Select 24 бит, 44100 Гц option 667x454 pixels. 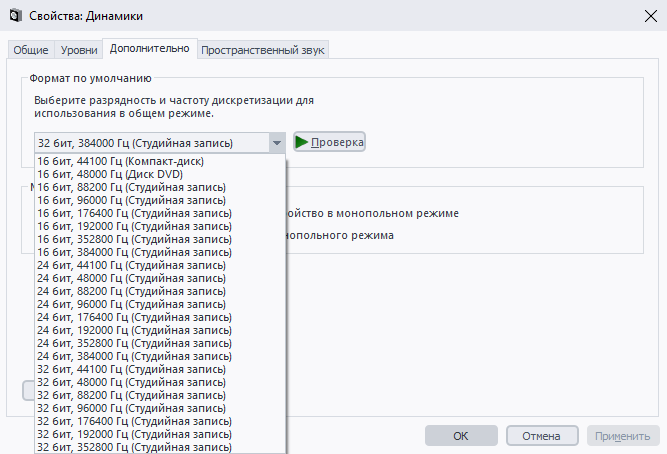(160, 265)
